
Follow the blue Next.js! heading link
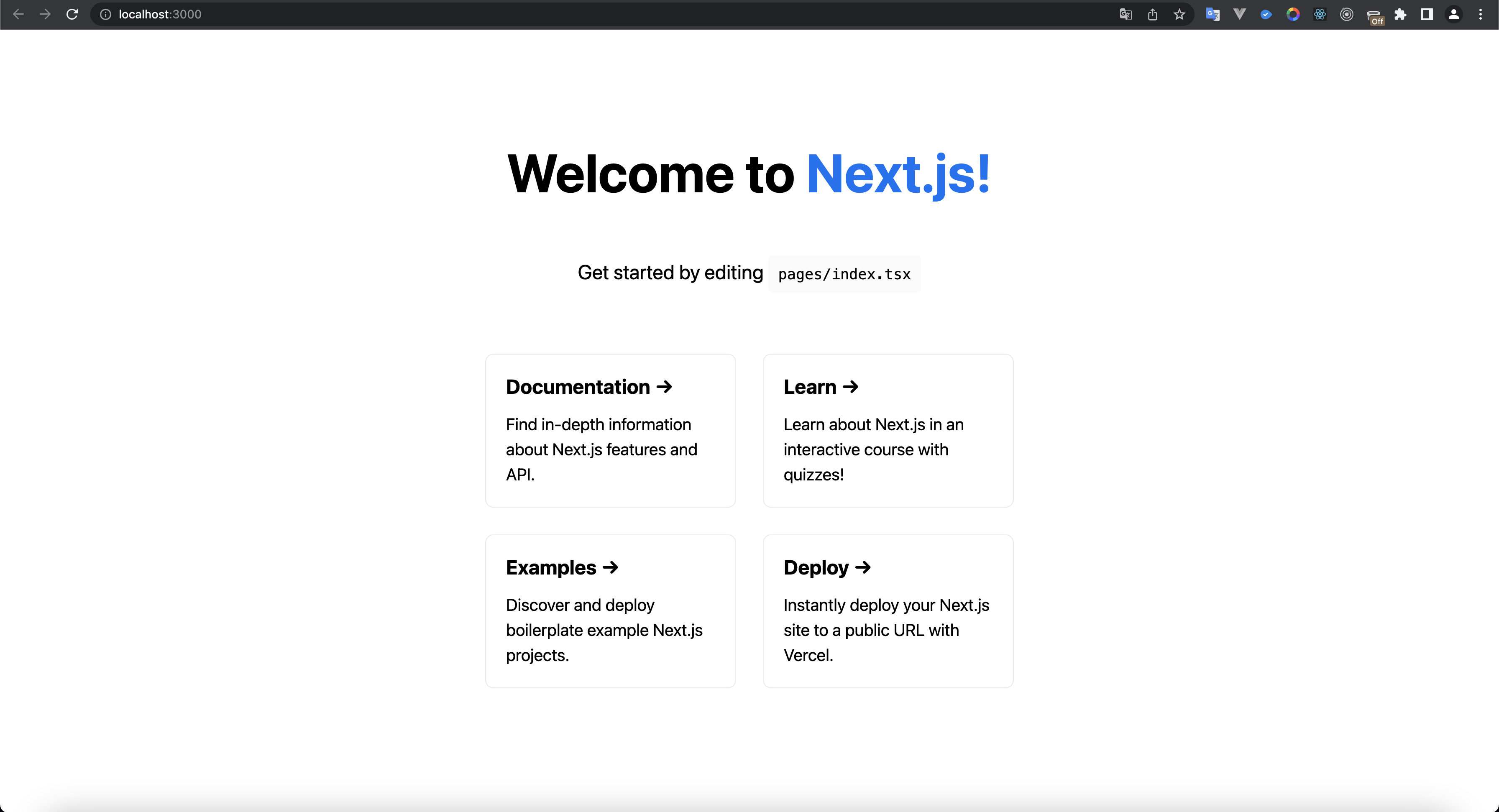(x=898, y=174)
